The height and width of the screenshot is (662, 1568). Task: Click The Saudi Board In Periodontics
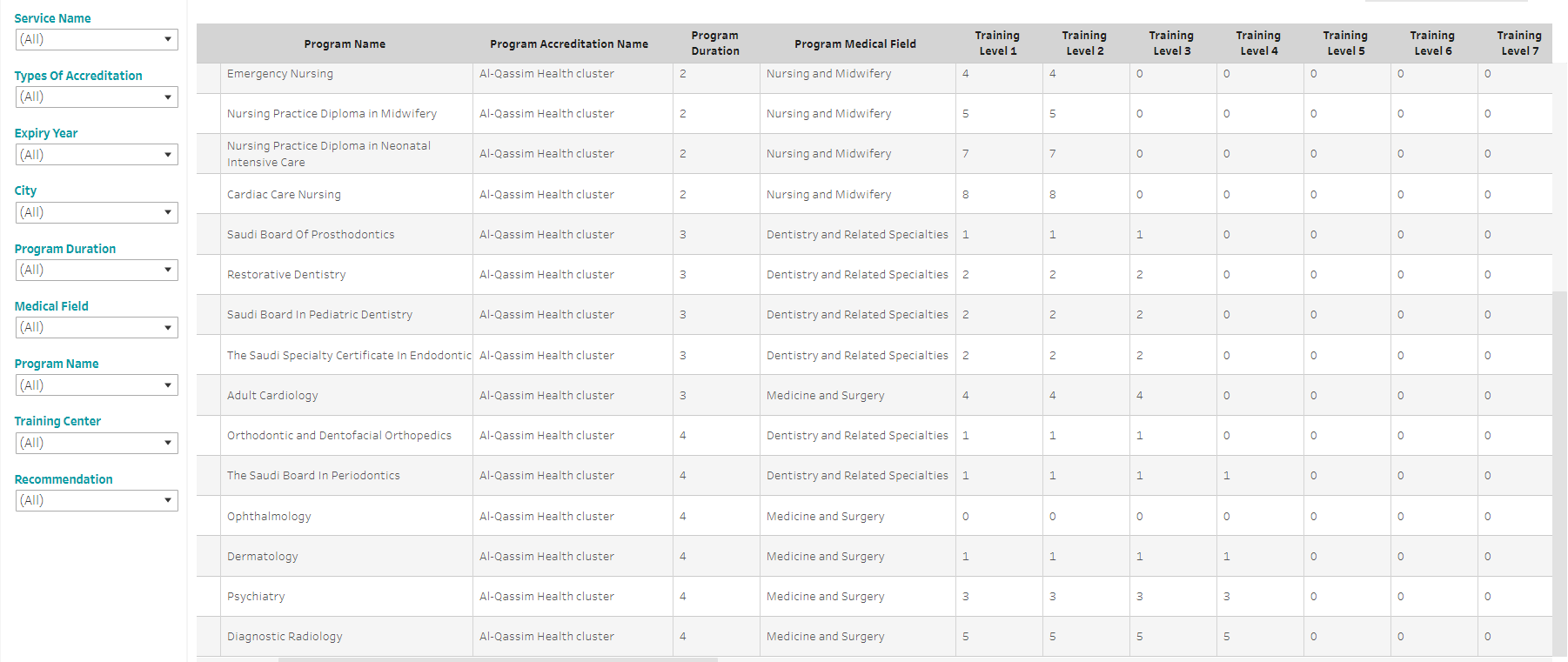point(313,476)
